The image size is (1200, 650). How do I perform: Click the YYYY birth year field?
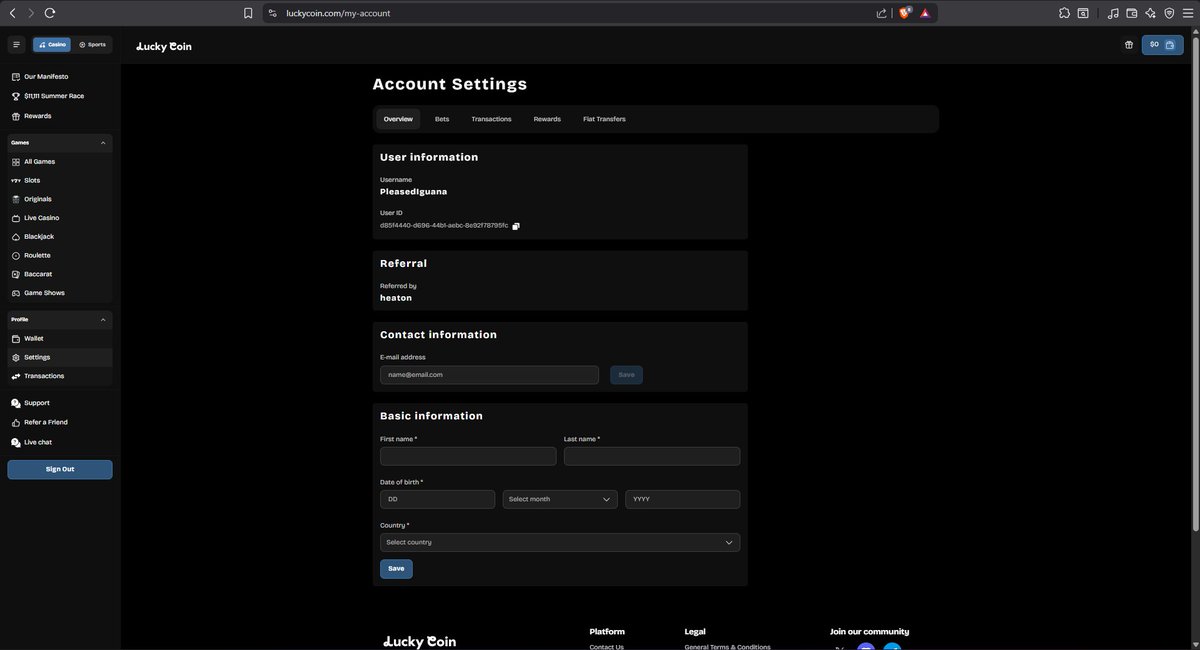pyautogui.click(x=683, y=499)
